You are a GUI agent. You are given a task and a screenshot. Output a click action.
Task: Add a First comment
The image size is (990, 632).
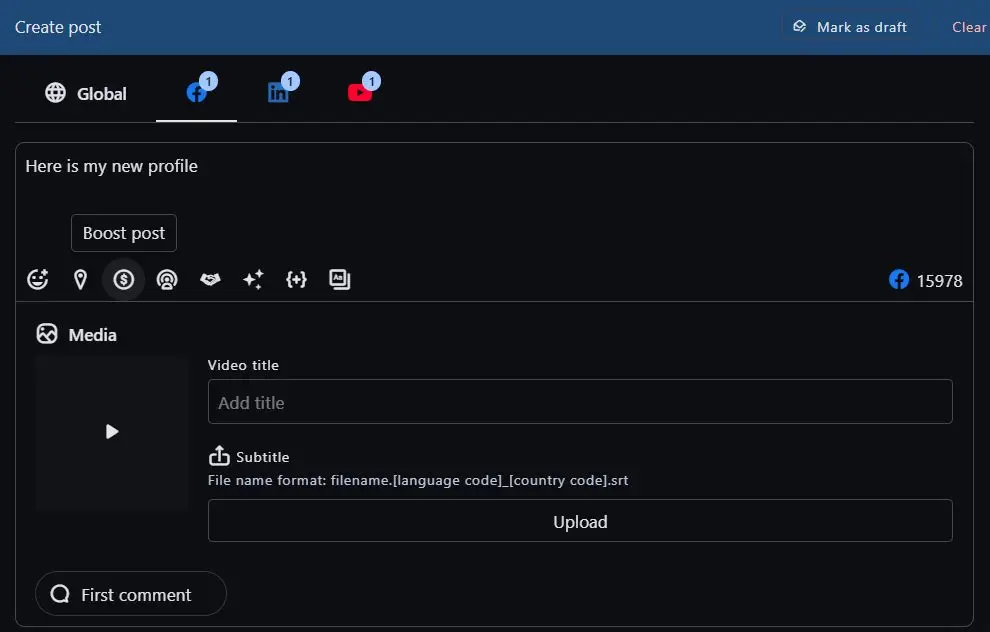pyautogui.click(x=131, y=594)
